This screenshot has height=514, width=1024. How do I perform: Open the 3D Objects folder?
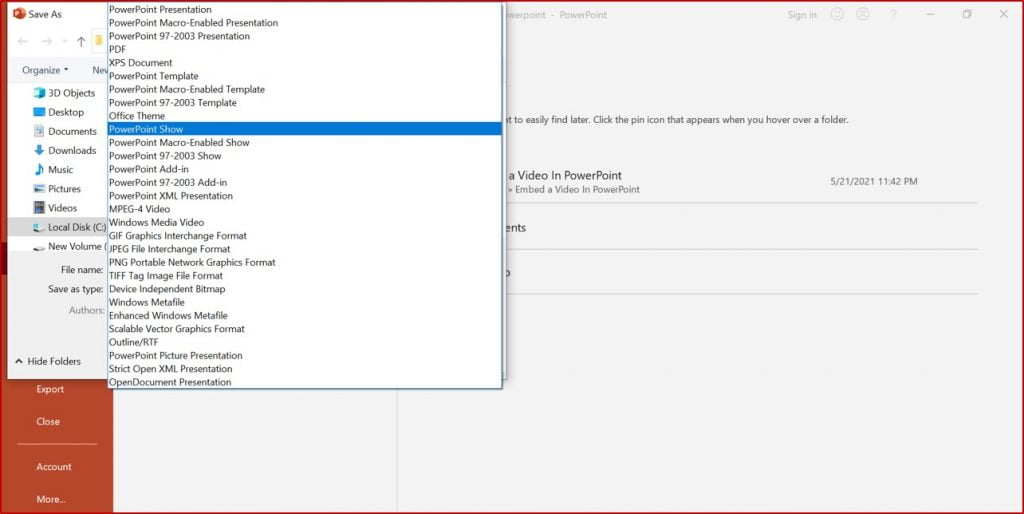click(x=65, y=93)
